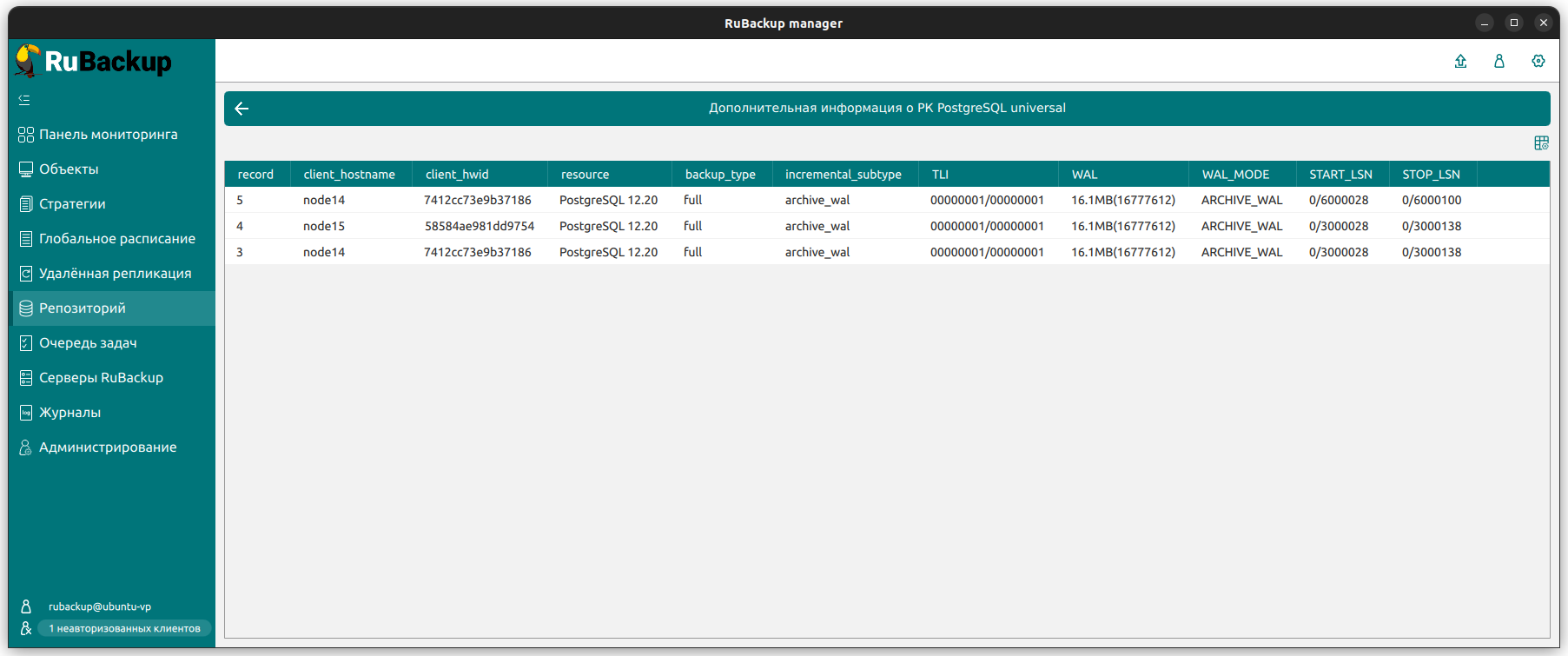Open Очередь задач section
This screenshot has height=656, width=1568.
coord(88,343)
